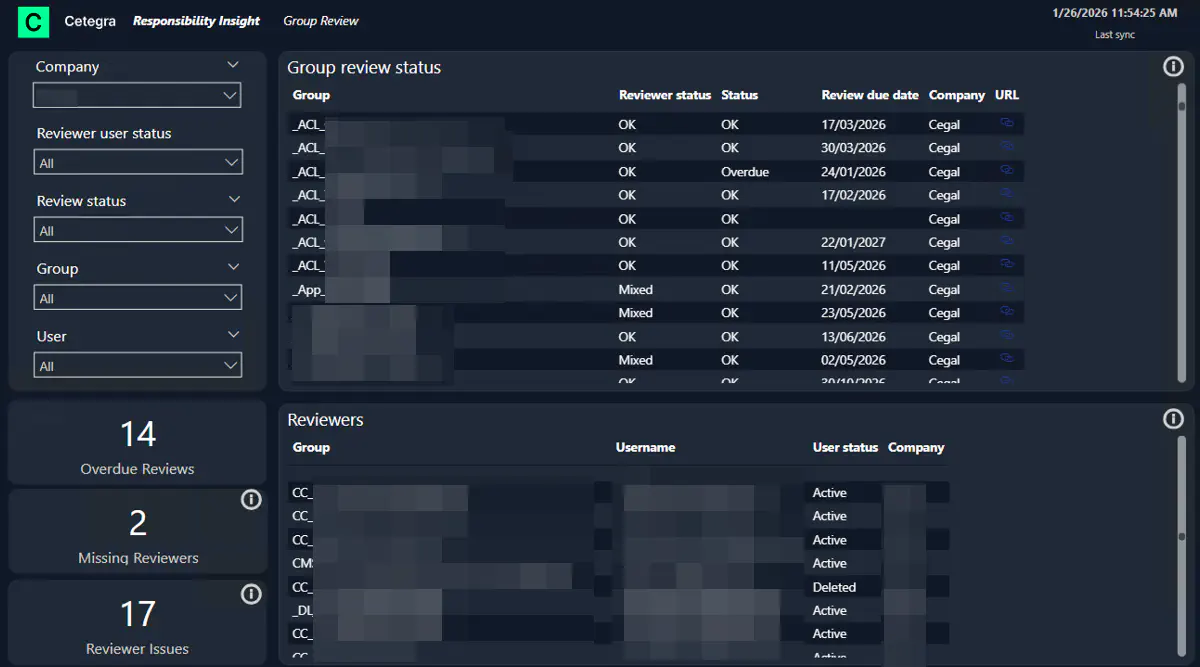This screenshot has width=1200, height=667.
Task: Click info icon on Reviewer Issues card
Action: (x=251, y=595)
